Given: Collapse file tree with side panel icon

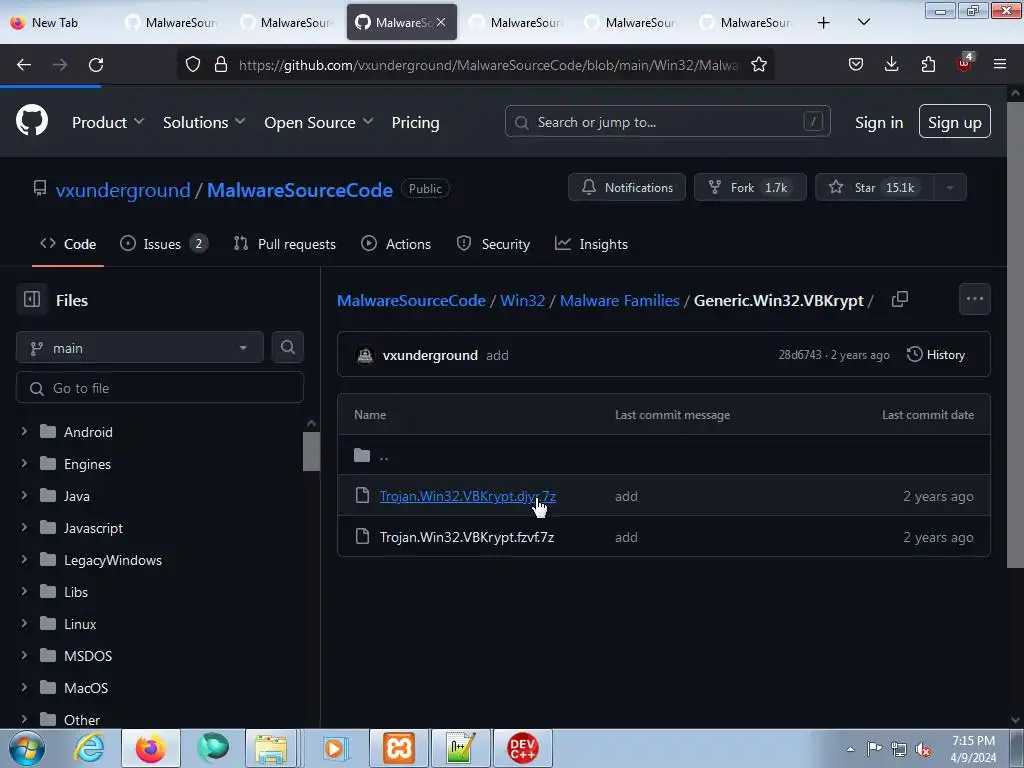Looking at the screenshot, I should point(32,300).
